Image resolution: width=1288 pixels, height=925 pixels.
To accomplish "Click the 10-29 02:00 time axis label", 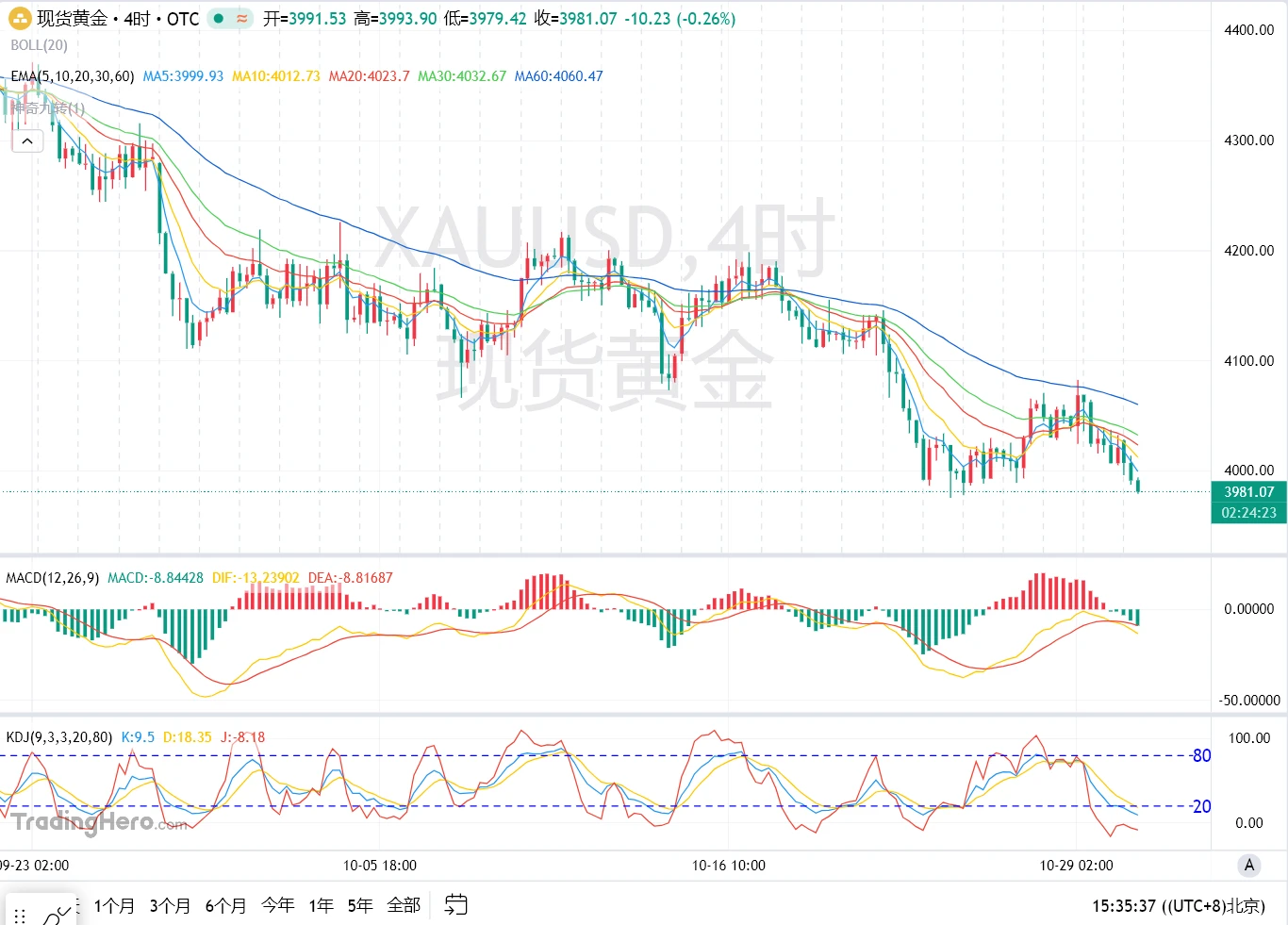I will click(x=1076, y=866).
